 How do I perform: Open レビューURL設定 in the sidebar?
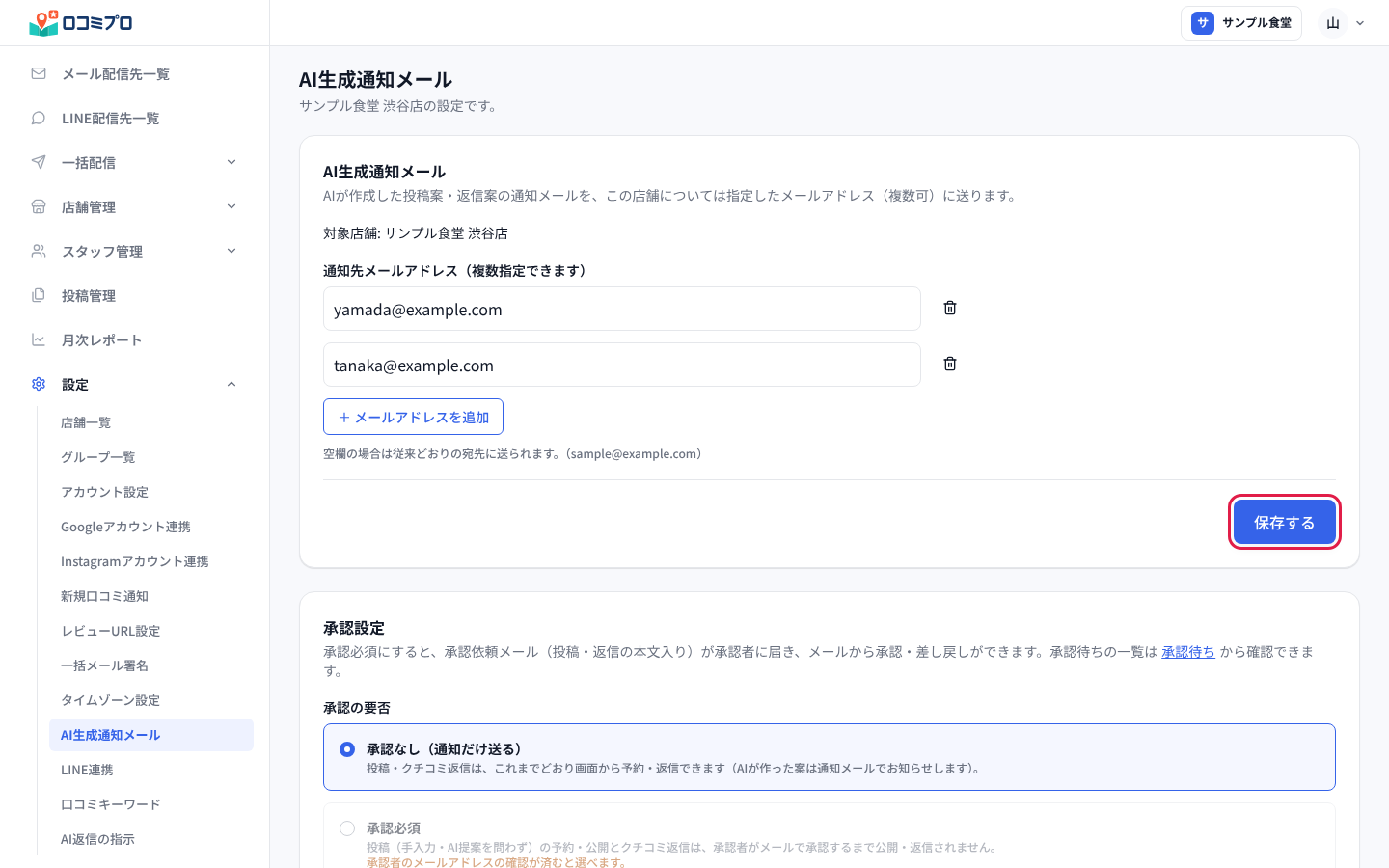click(x=151, y=631)
